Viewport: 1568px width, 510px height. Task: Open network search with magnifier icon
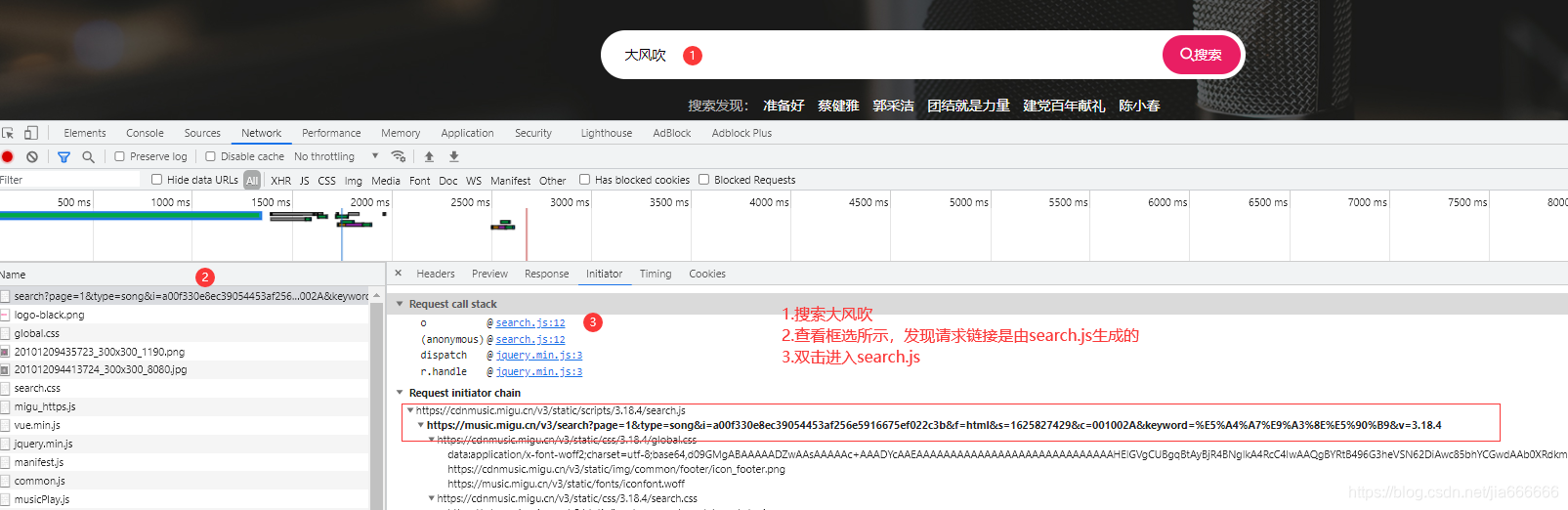88,156
